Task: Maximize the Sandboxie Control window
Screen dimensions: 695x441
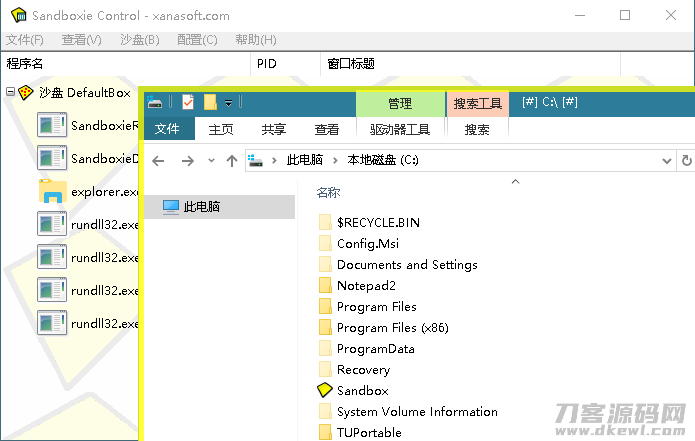Action: [625, 16]
